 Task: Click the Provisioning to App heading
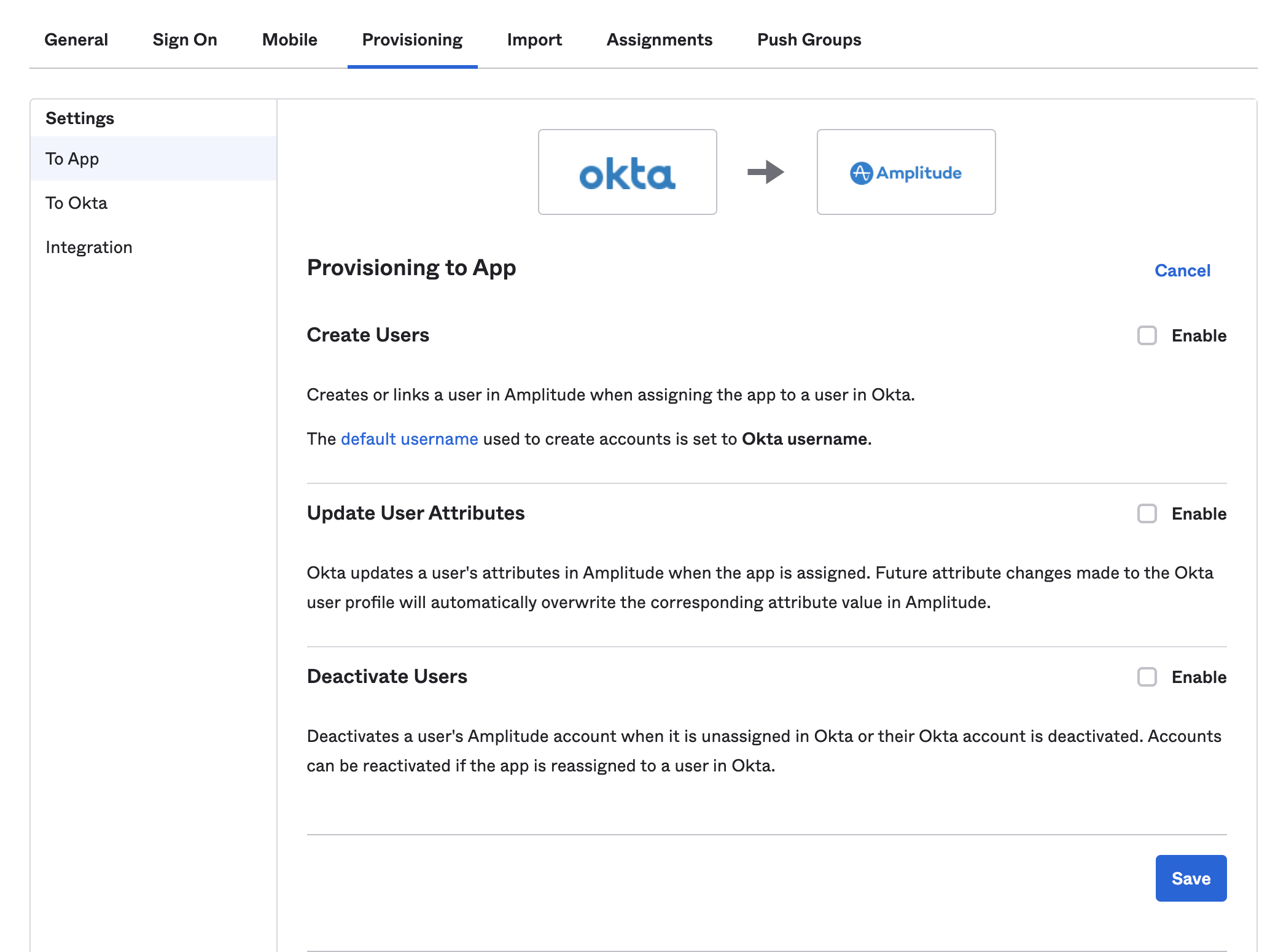point(411,268)
